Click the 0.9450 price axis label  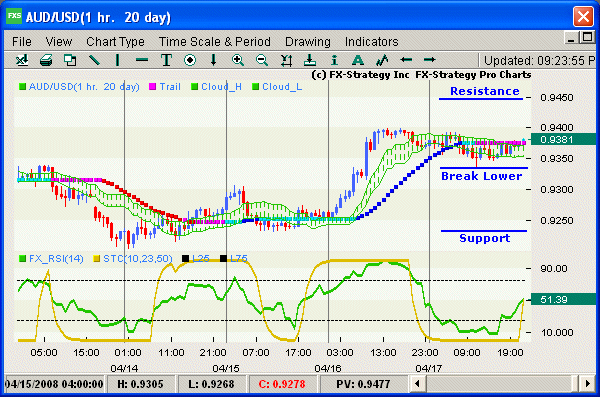click(x=557, y=98)
